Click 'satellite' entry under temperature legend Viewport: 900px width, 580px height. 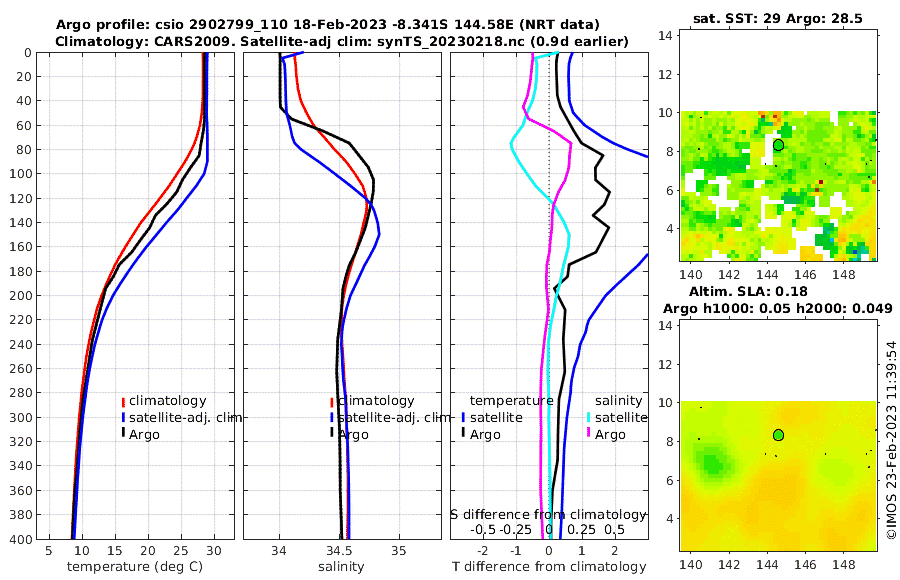coord(496,417)
